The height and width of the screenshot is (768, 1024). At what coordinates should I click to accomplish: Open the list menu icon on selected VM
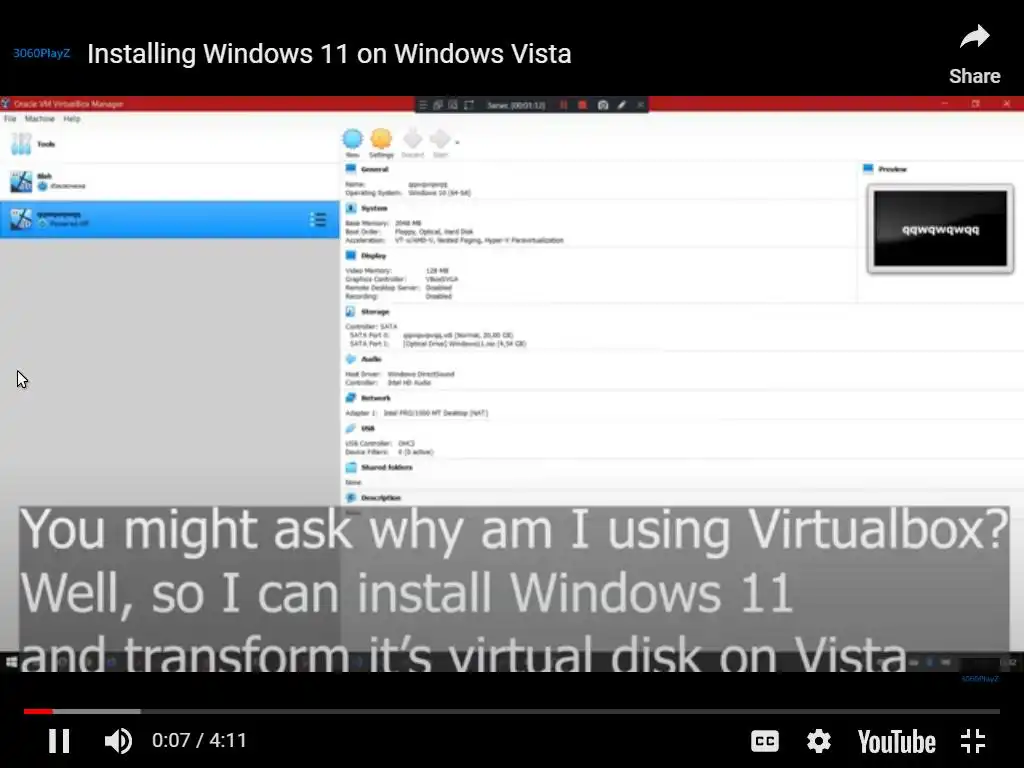[x=317, y=219]
